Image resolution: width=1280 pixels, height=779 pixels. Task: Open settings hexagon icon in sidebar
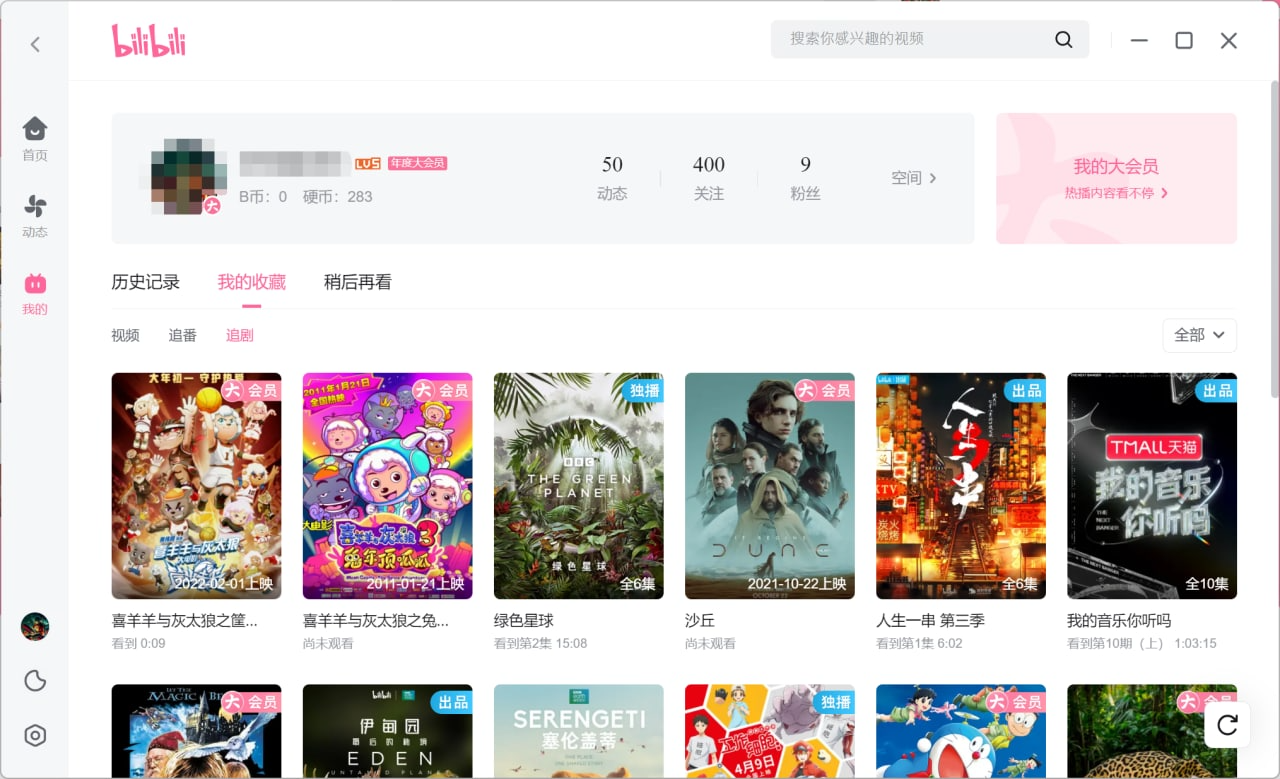pos(35,736)
